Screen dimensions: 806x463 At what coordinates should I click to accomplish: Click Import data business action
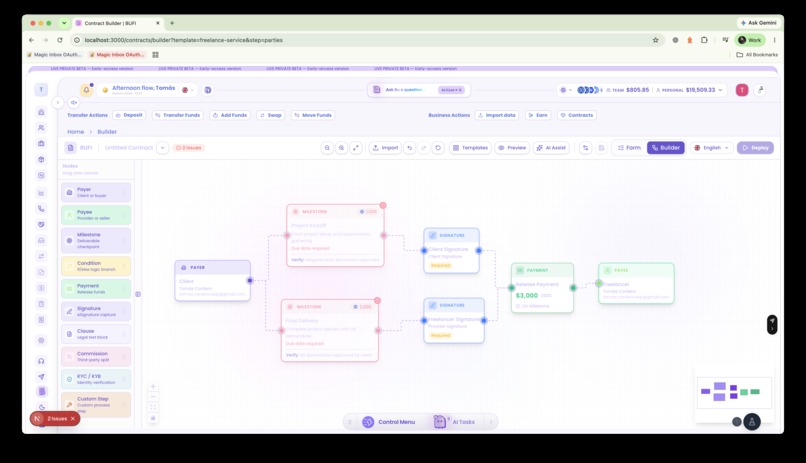(497, 115)
